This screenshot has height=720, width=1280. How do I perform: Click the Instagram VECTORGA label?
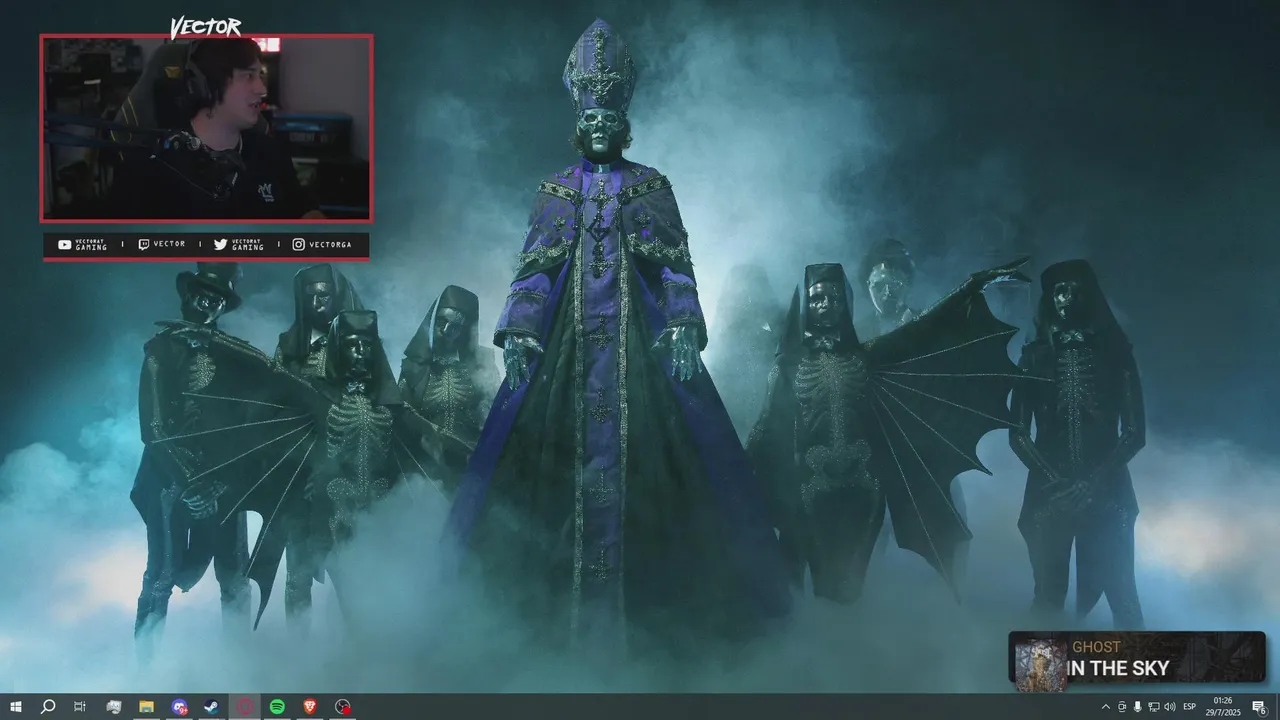(322, 245)
